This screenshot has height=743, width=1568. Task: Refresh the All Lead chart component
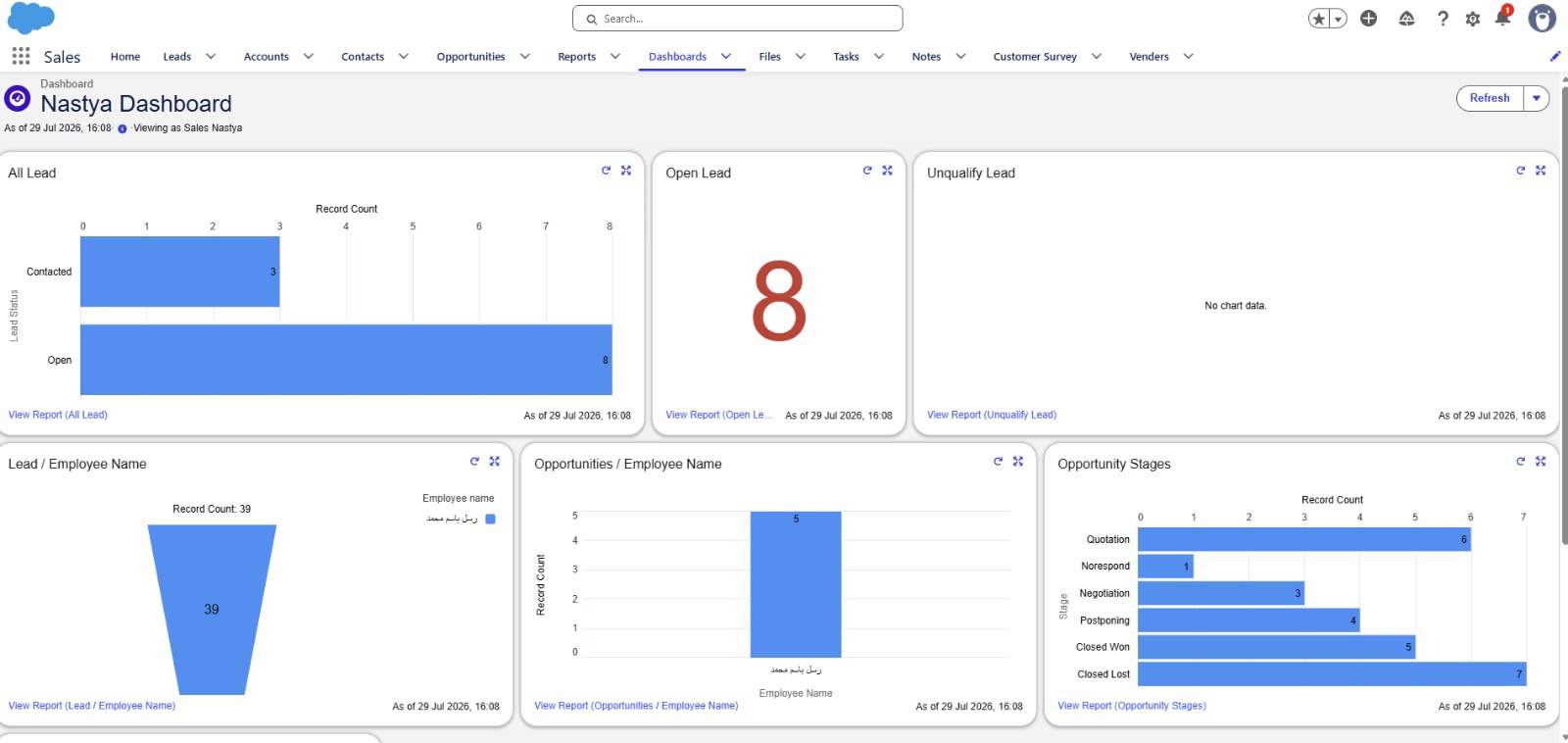606,171
